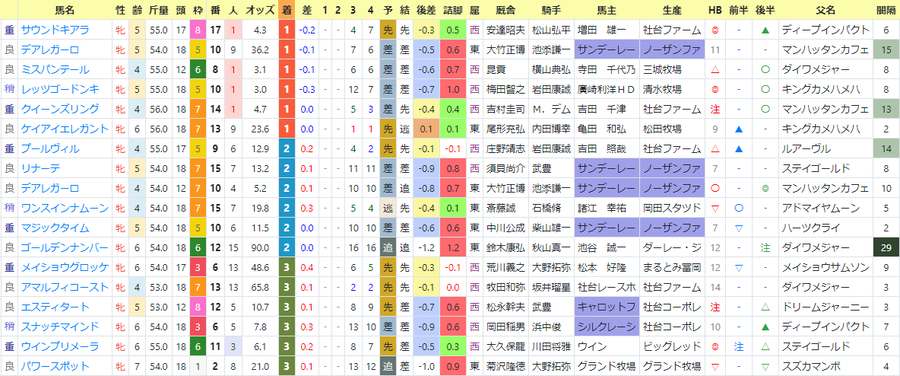Click the 生産 column header

click(x=672, y=10)
